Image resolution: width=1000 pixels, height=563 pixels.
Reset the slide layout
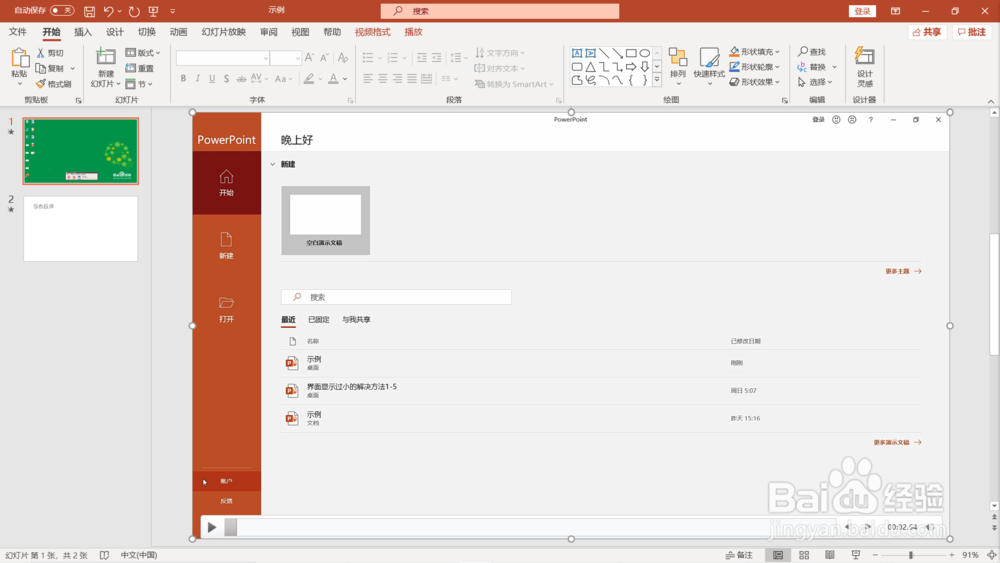click(x=140, y=68)
